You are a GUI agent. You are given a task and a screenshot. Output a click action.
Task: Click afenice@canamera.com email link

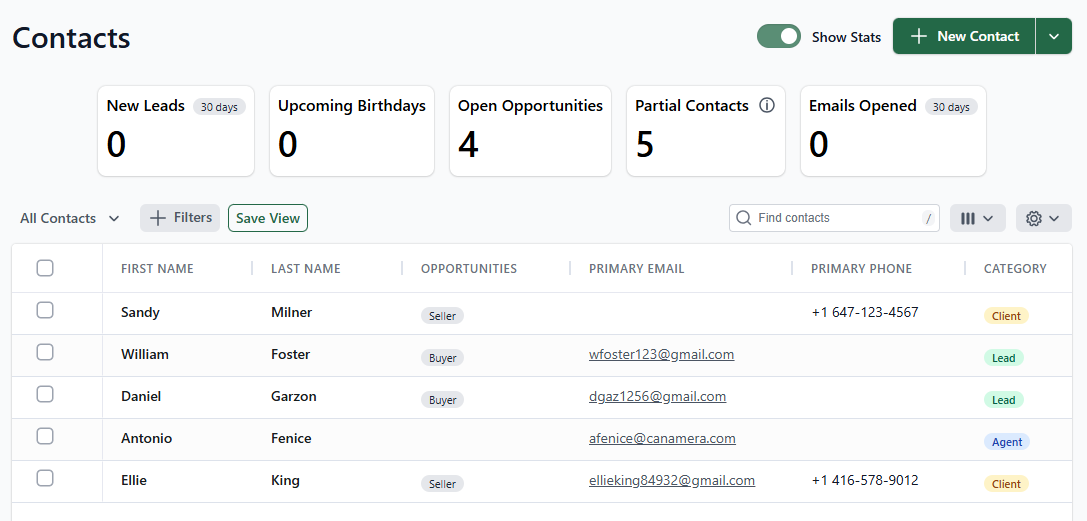662,438
